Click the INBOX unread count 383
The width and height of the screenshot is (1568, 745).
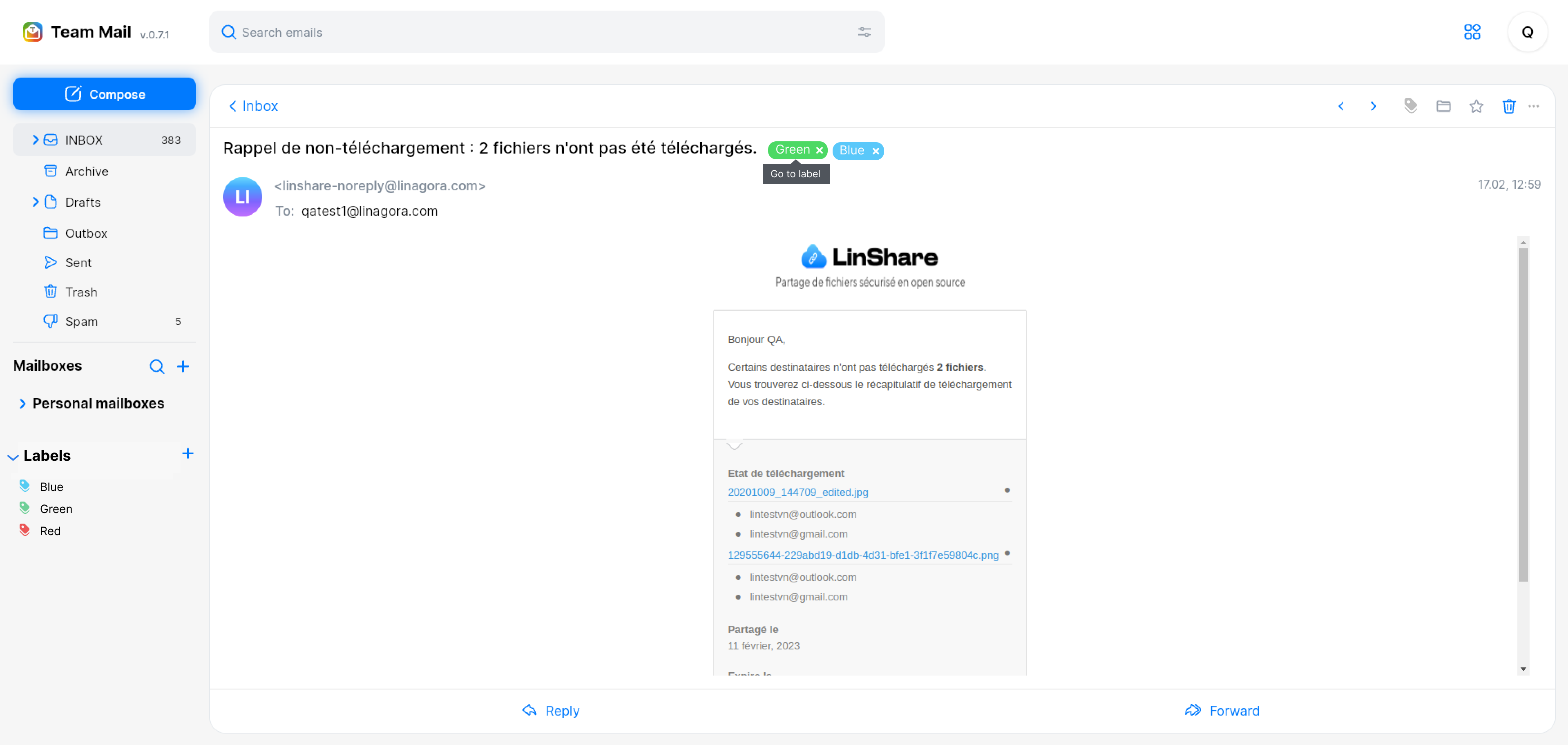click(171, 141)
